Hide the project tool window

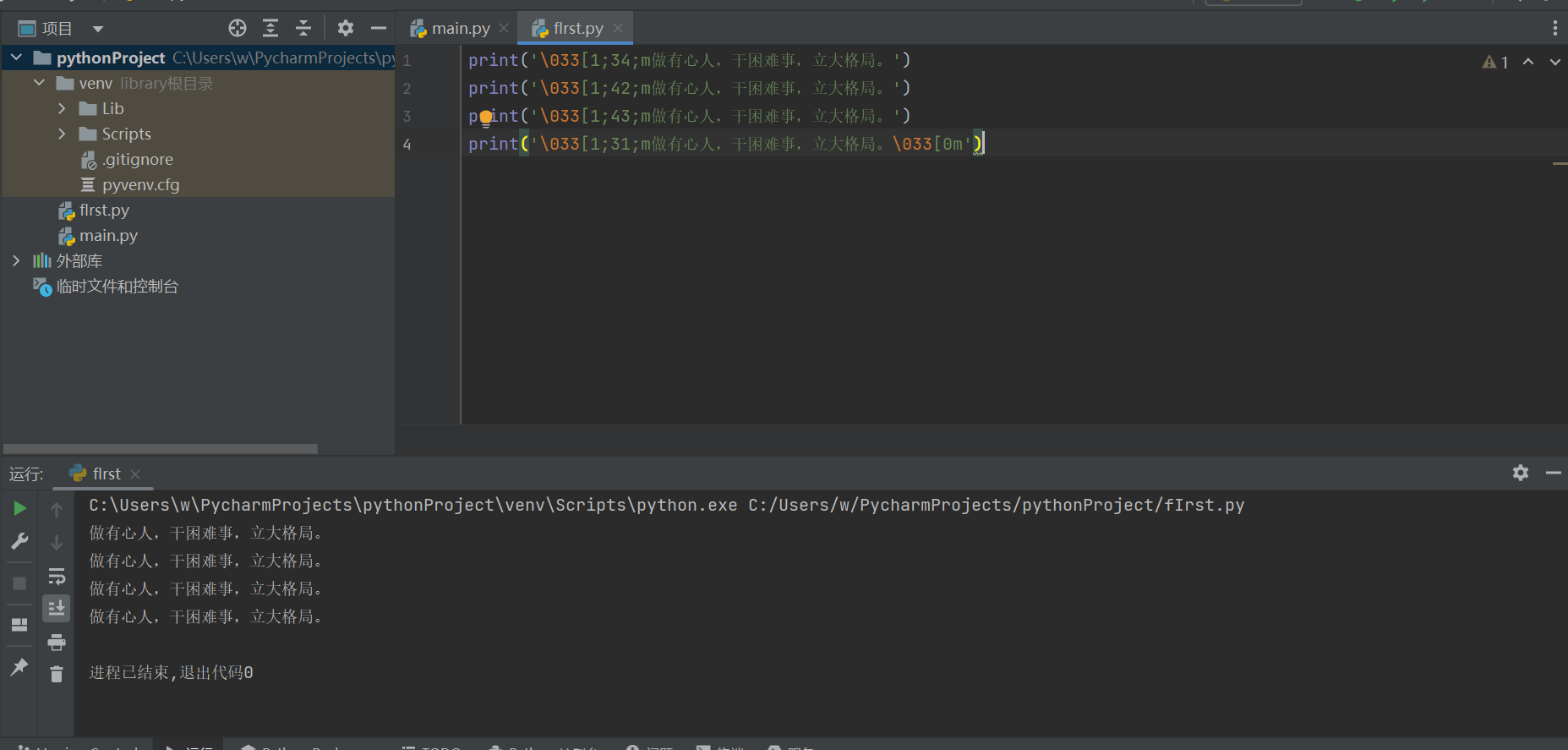coord(379,29)
